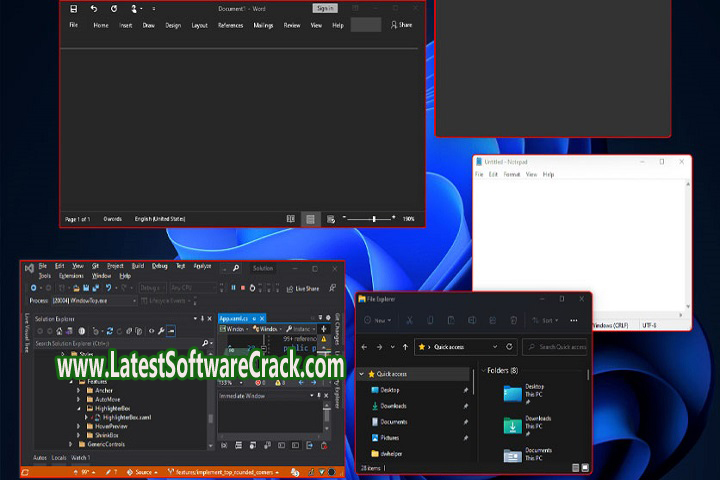
Task: Collapse the HighlighterBox folder
Action: click(79, 408)
